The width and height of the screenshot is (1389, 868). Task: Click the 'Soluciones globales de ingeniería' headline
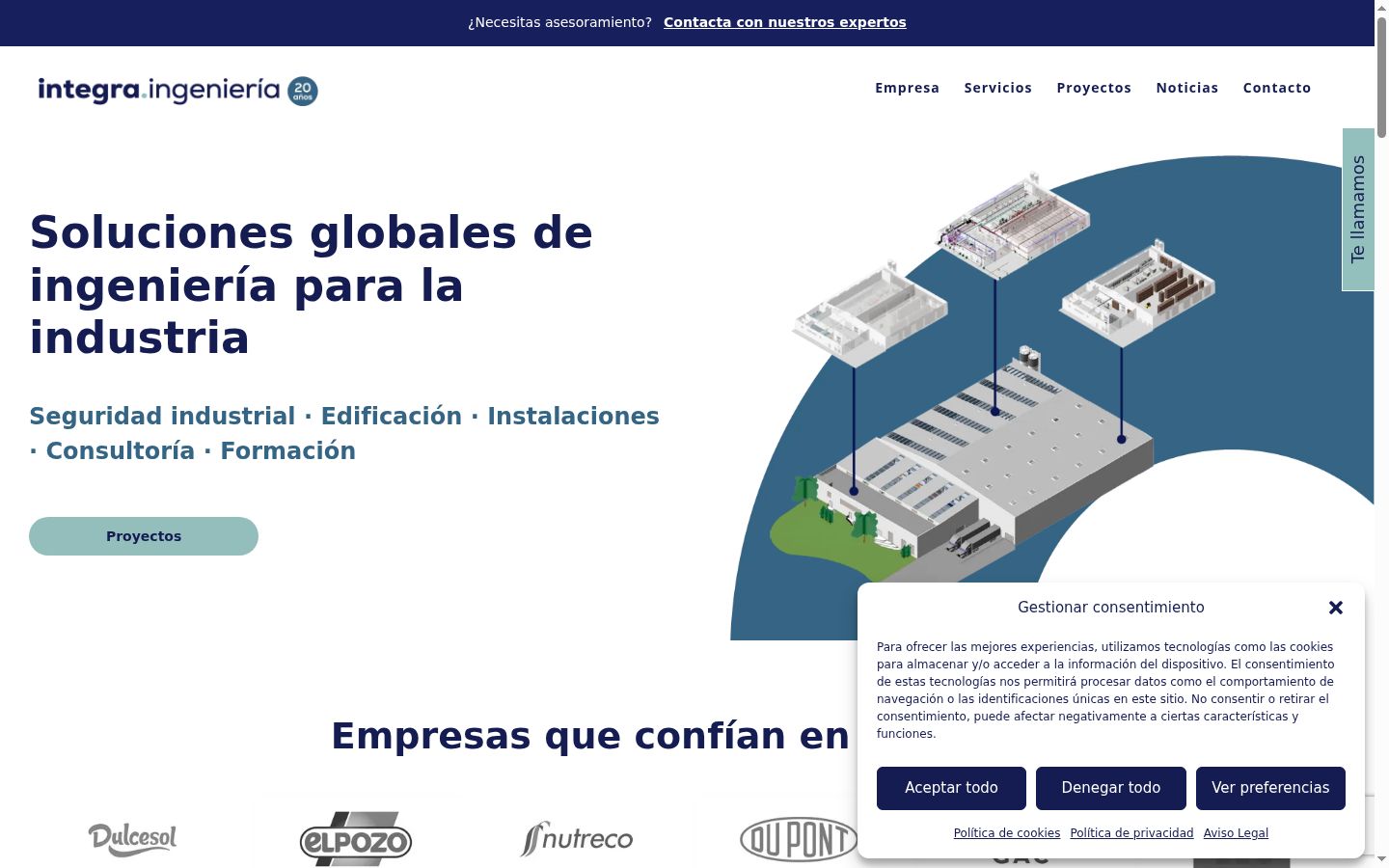click(x=312, y=285)
